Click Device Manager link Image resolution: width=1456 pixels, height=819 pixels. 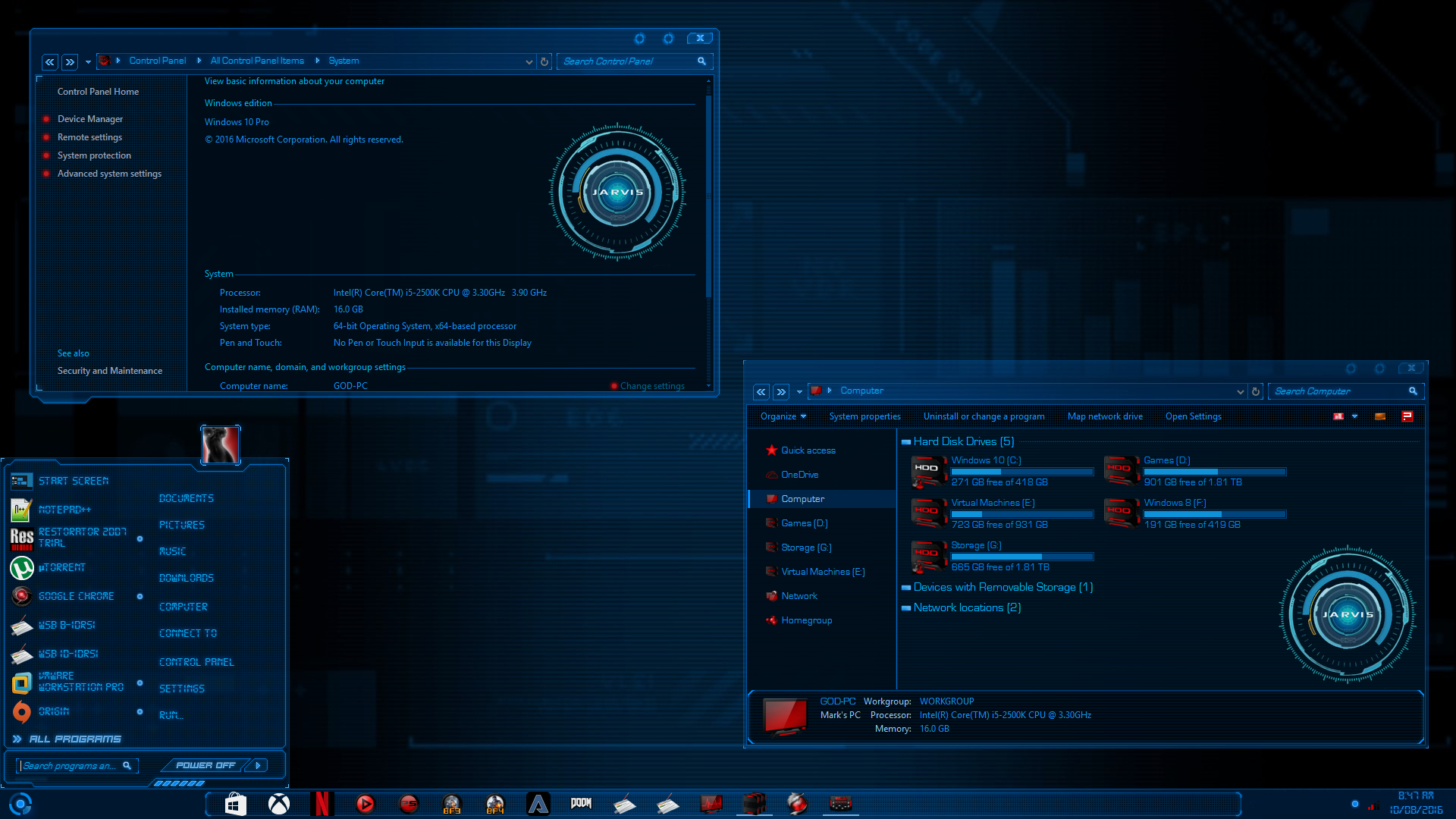pyautogui.click(x=90, y=118)
